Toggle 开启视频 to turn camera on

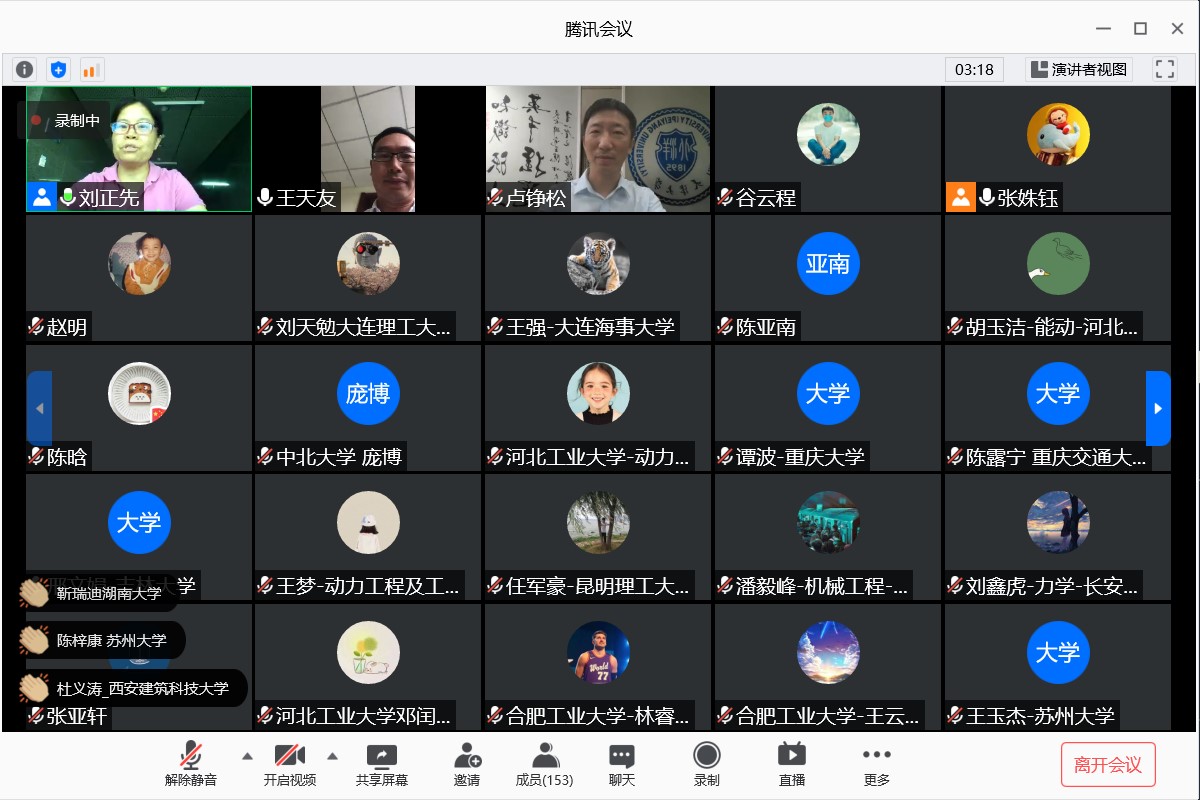point(290,765)
